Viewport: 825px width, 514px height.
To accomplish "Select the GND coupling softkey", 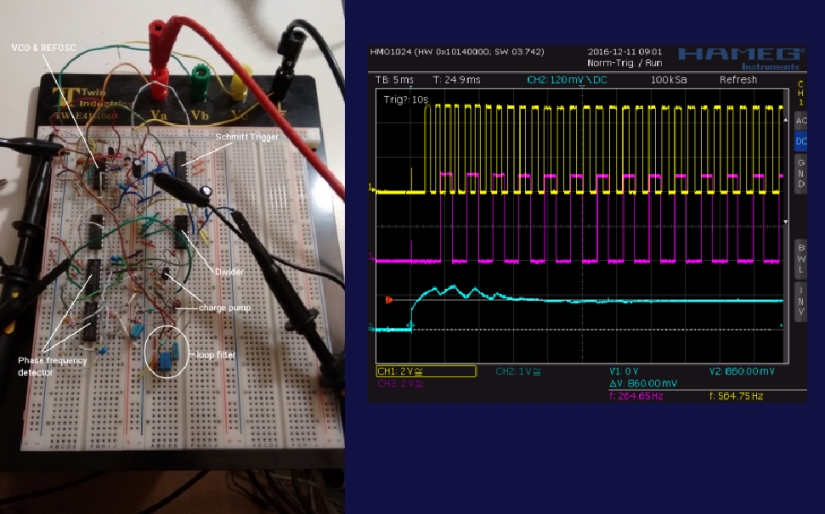I will click(x=800, y=174).
